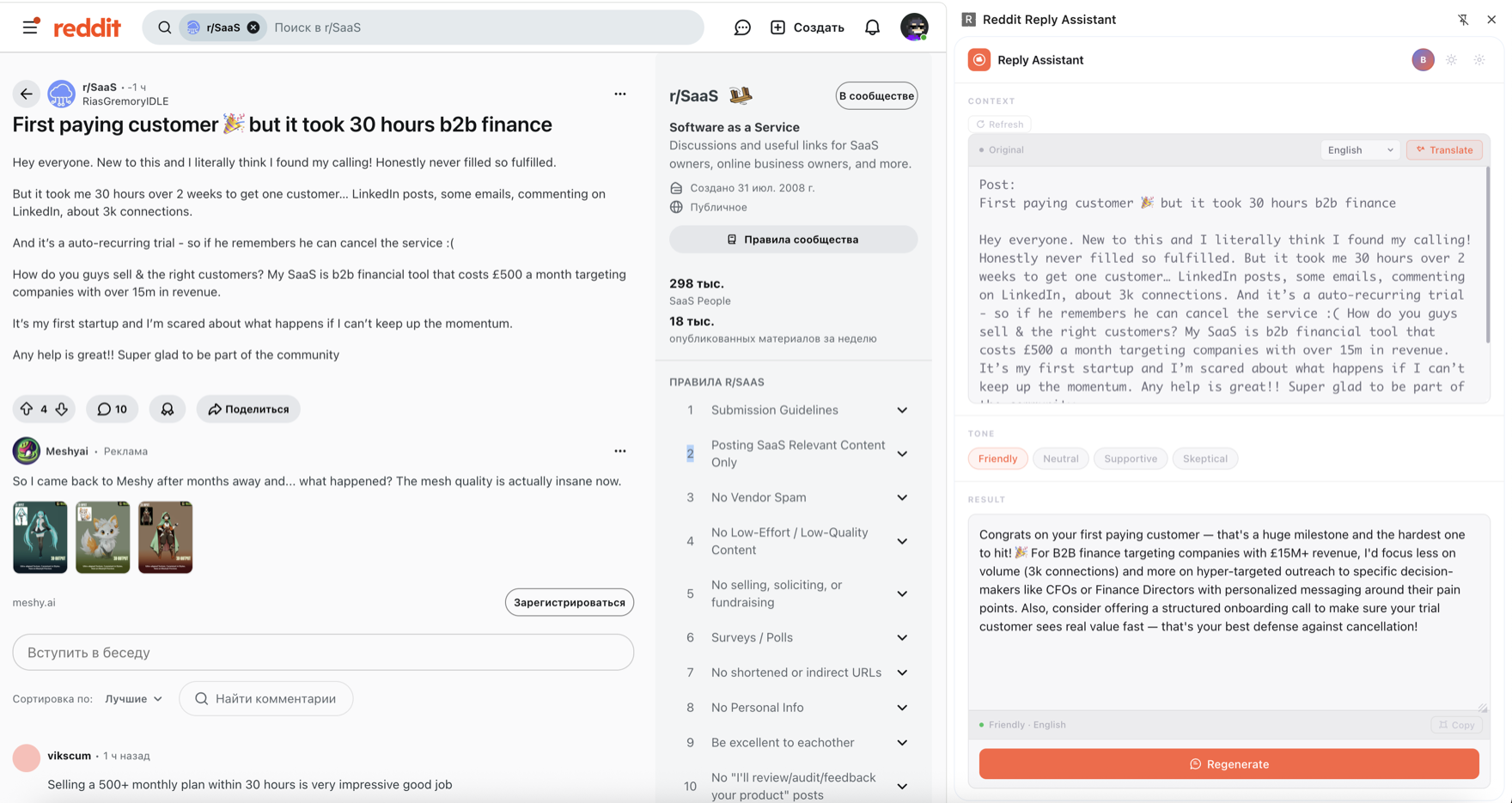
Task: Open the notifications bell
Action: tap(871, 27)
